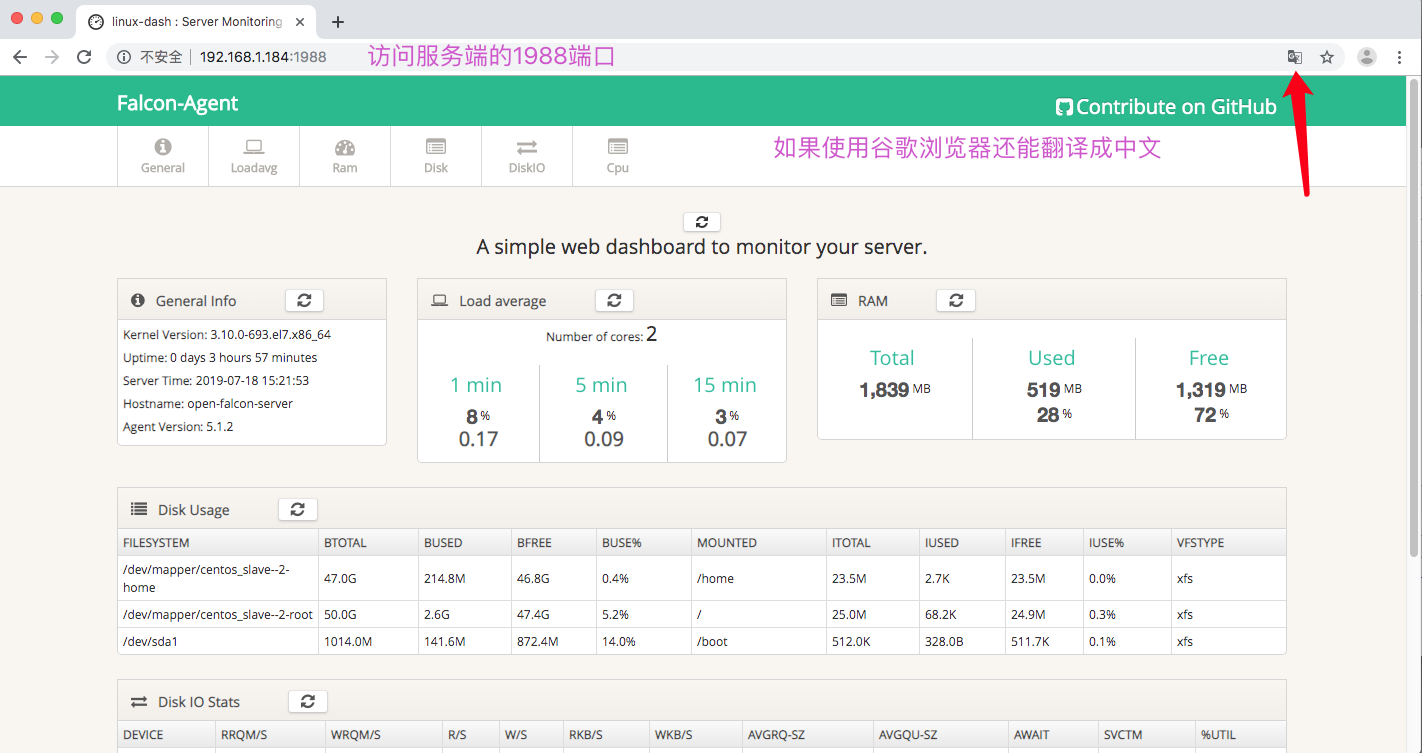The image size is (1422, 753).
Task: Open the Ram nav tab
Action: [x=345, y=156]
